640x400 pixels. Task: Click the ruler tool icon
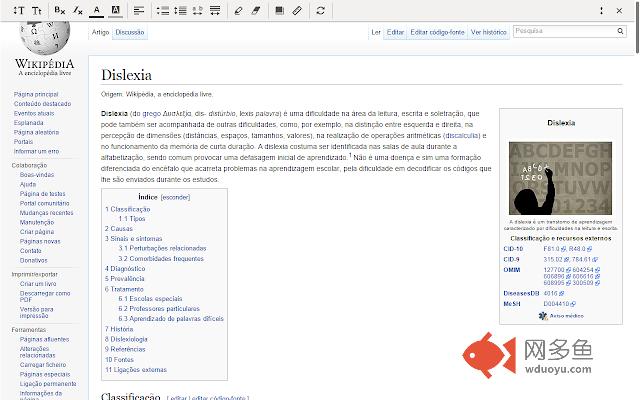click(x=297, y=10)
